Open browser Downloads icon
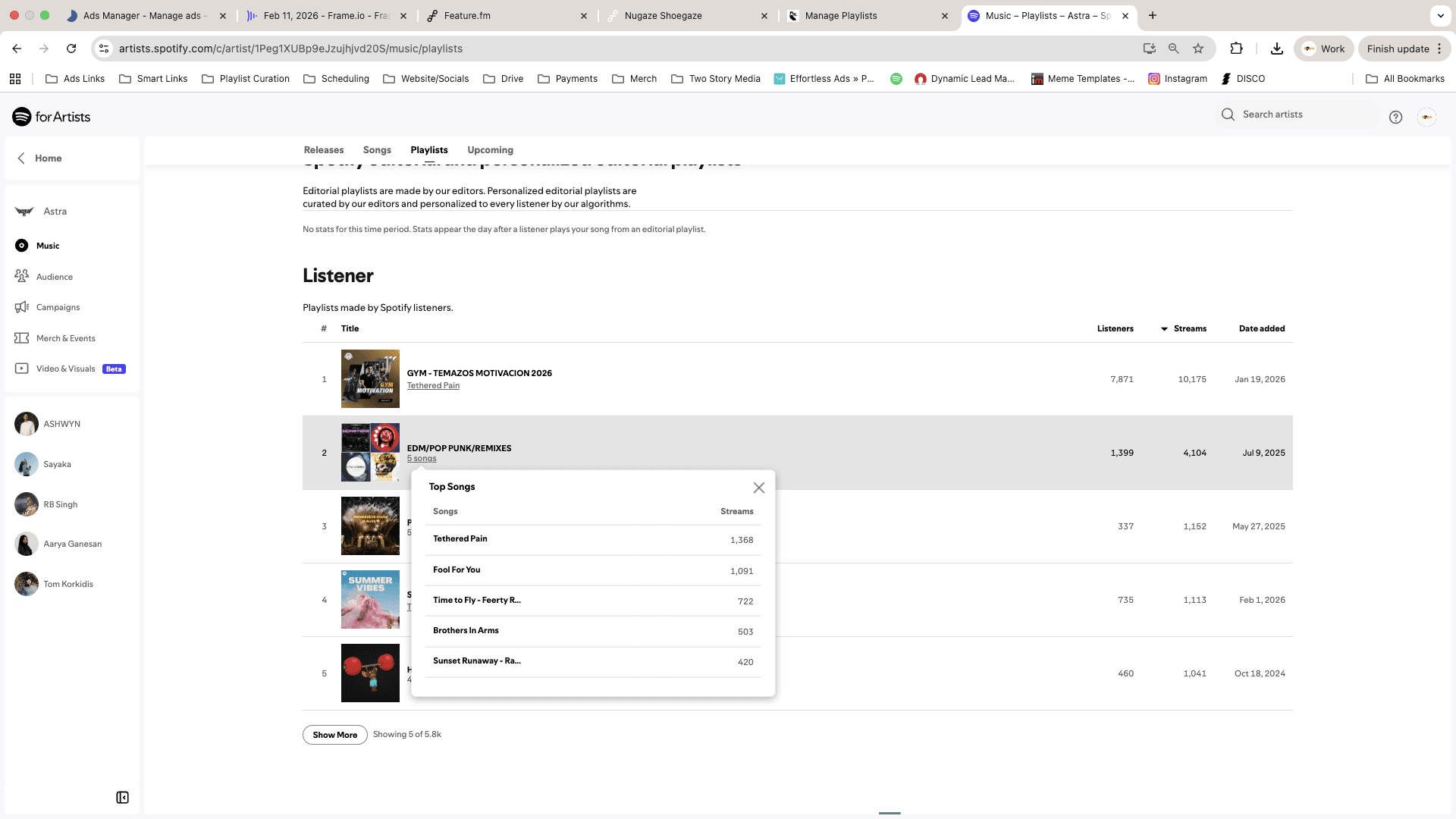Image resolution: width=1456 pixels, height=819 pixels. point(1277,49)
